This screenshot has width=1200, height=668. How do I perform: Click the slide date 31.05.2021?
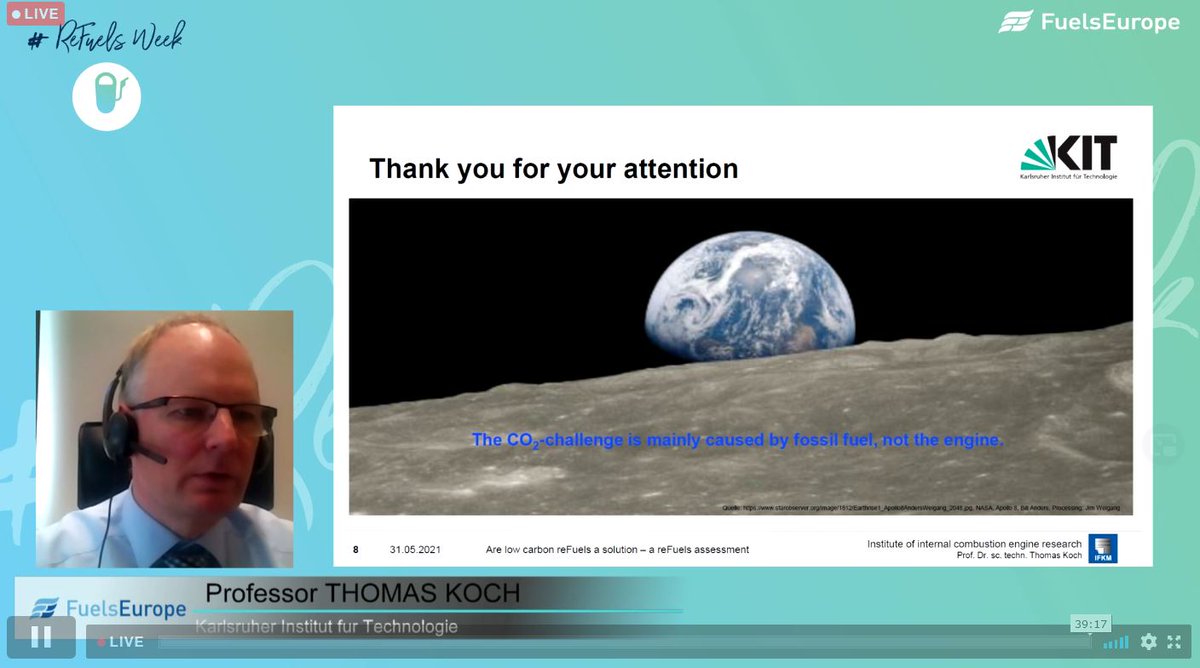415,550
